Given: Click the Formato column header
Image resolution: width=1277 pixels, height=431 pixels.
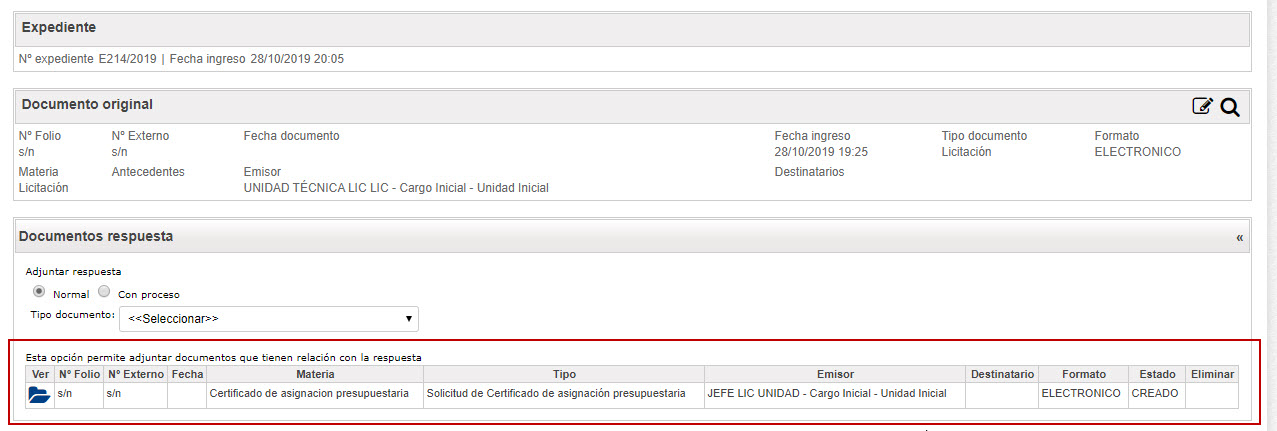Looking at the screenshot, I should coord(1084,374).
